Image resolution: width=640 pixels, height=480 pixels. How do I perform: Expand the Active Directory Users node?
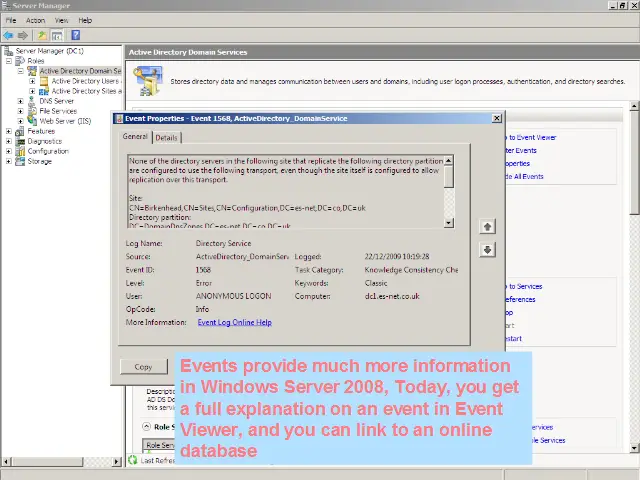click(x=32, y=81)
